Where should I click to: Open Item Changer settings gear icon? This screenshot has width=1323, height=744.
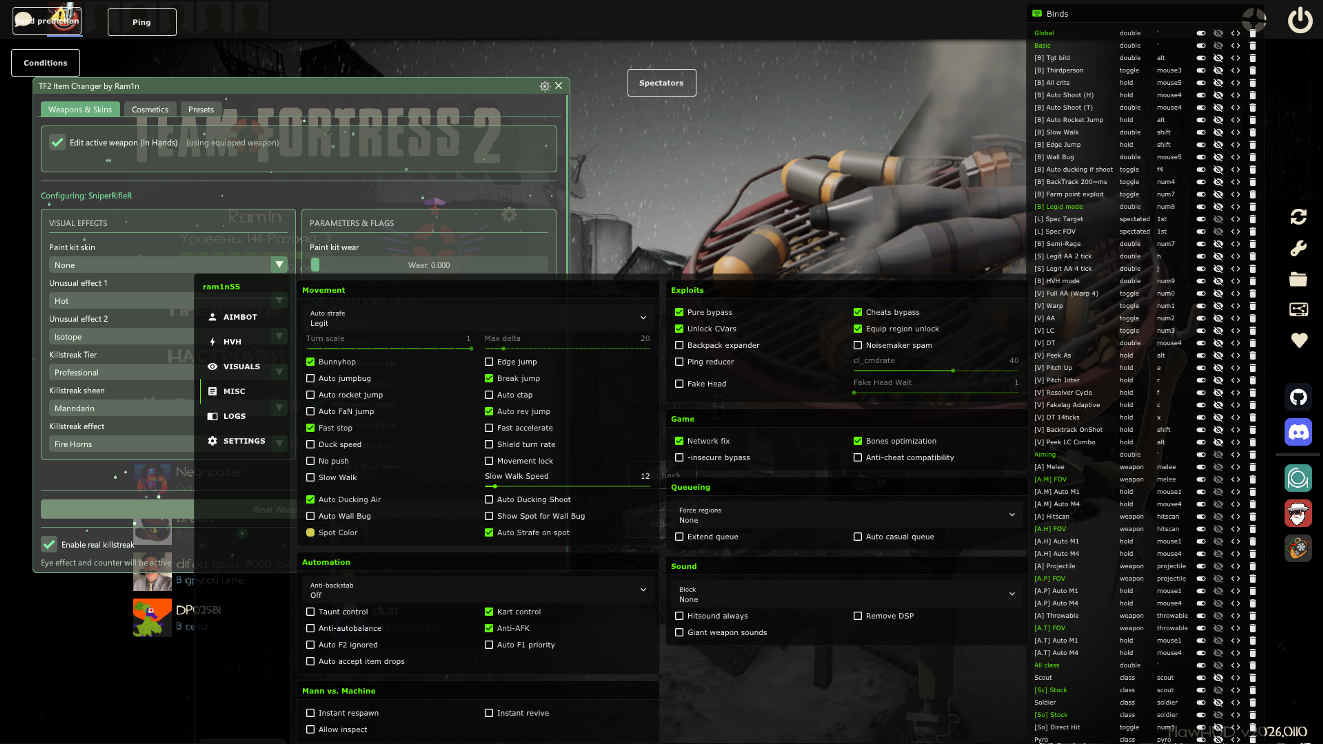[544, 86]
